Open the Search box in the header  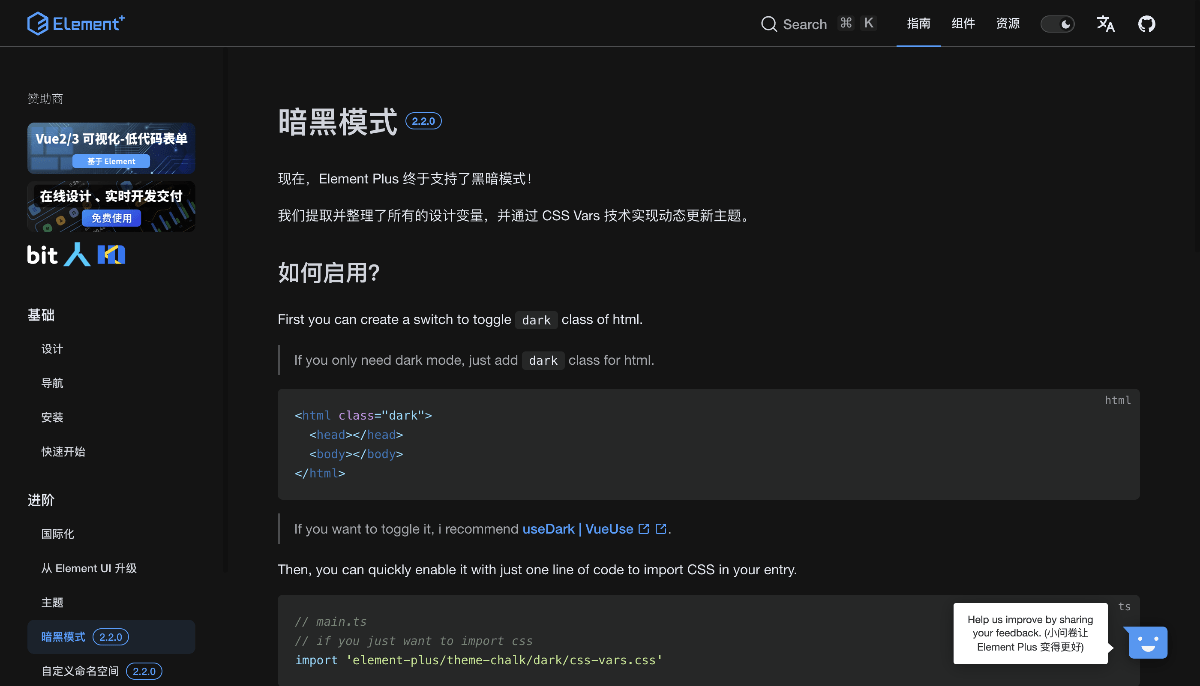[x=819, y=24]
